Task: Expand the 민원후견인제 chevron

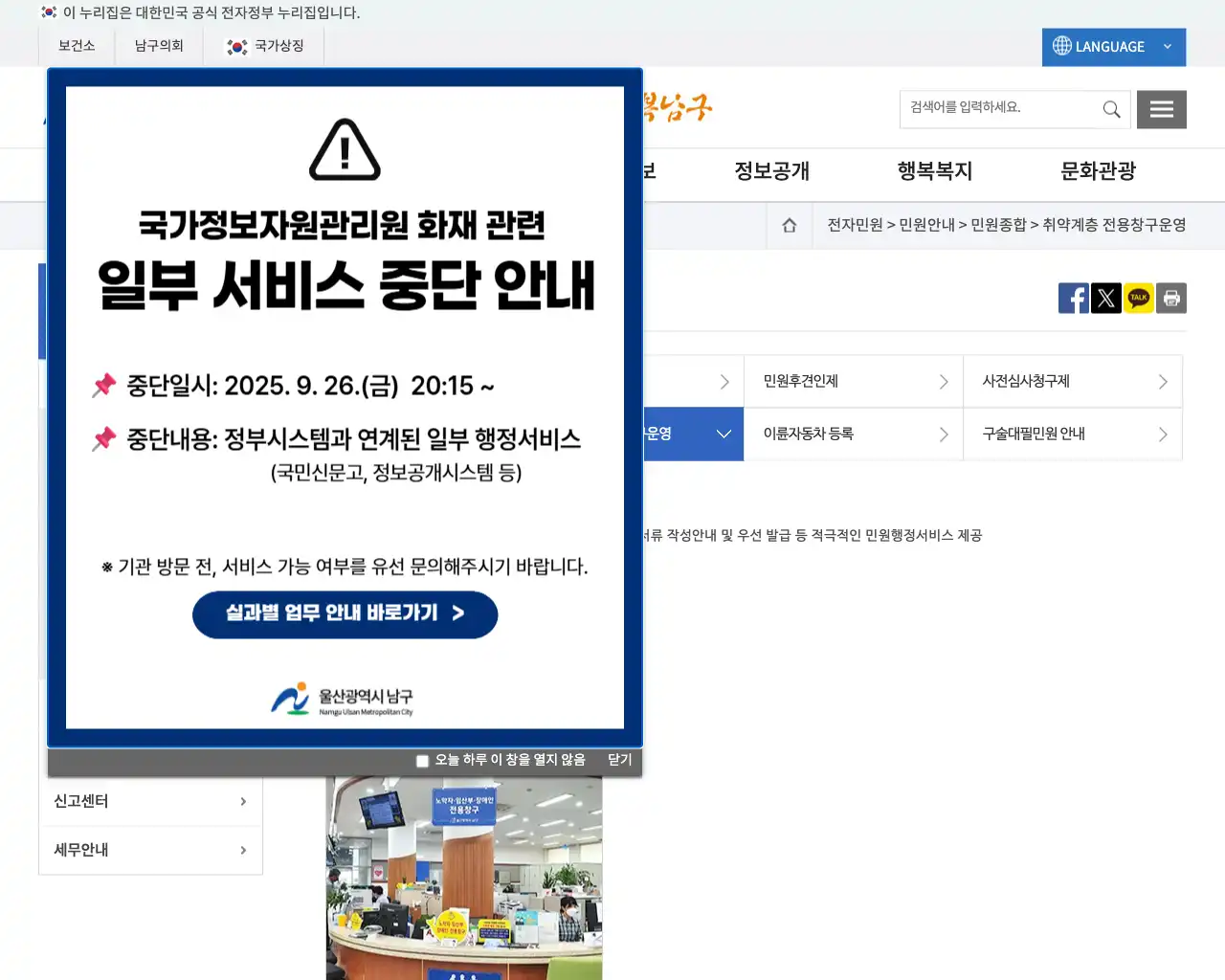Action: (x=944, y=382)
